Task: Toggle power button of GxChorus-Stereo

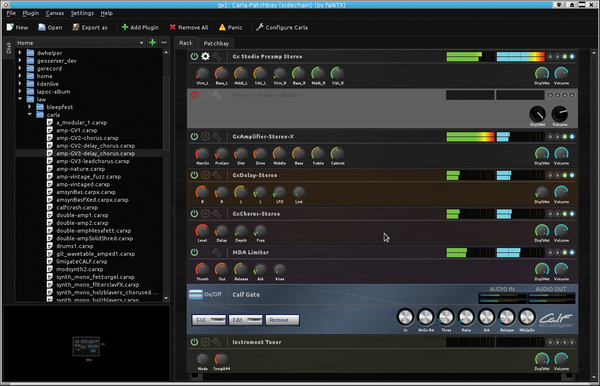Action: 194,213
